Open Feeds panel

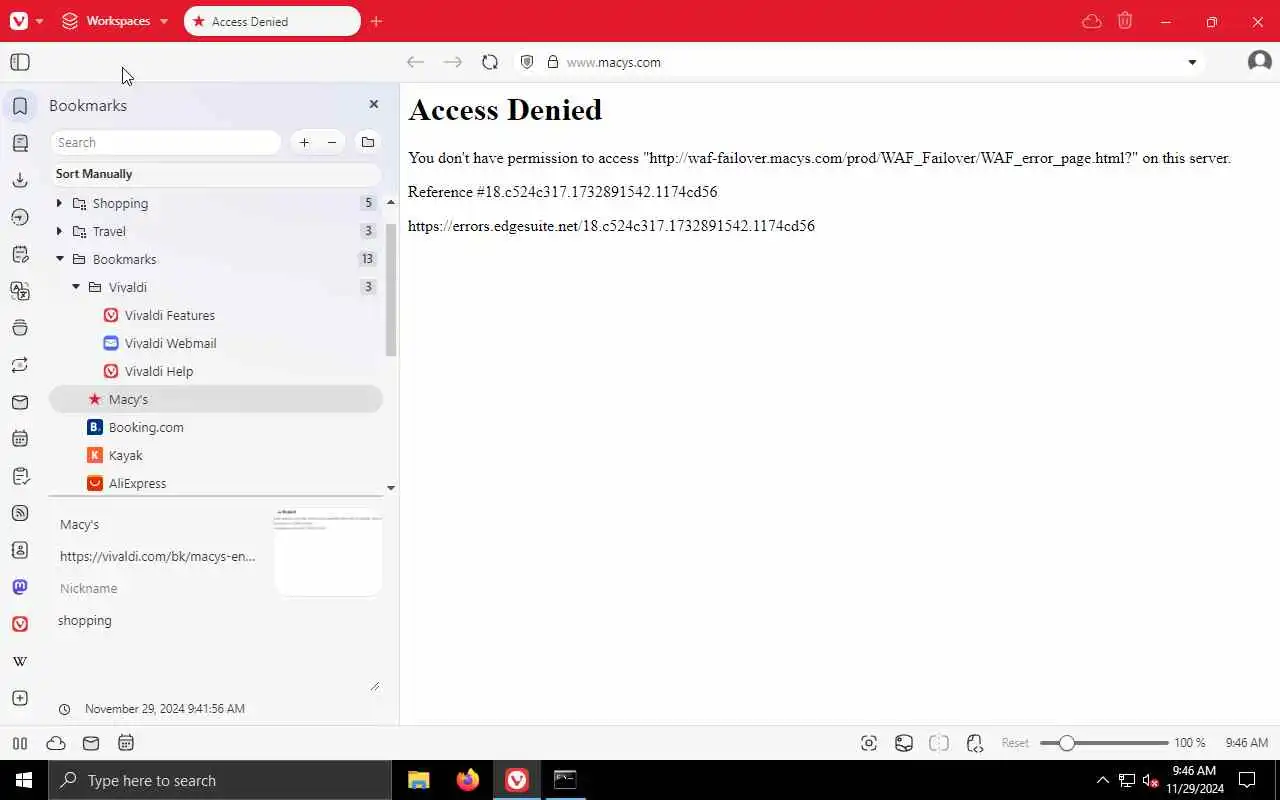tap(20, 513)
